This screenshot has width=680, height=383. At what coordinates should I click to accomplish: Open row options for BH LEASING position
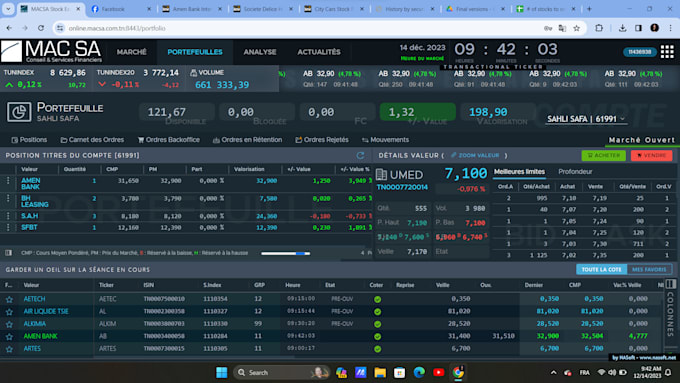pos(8,198)
